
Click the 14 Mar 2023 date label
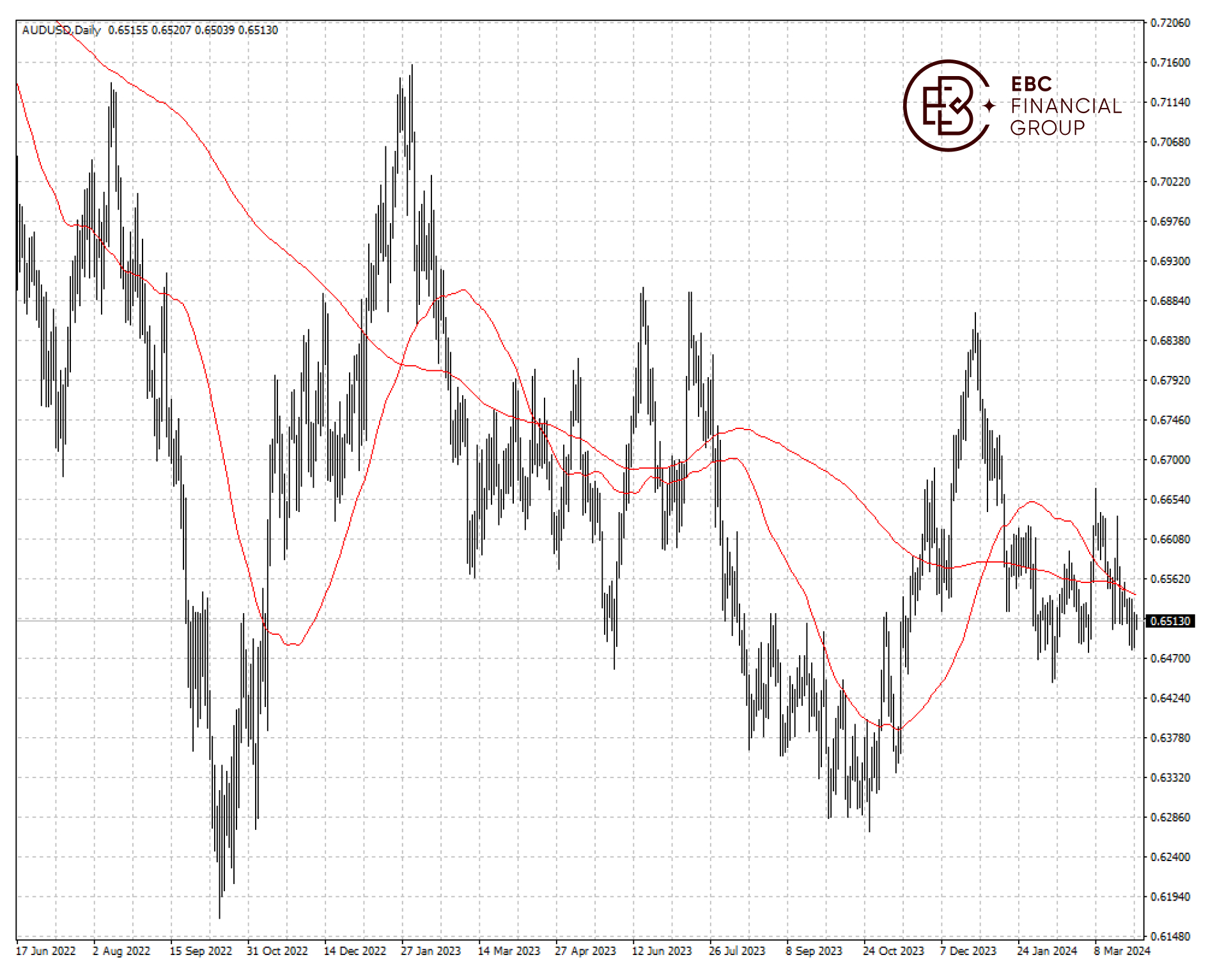click(509, 951)
